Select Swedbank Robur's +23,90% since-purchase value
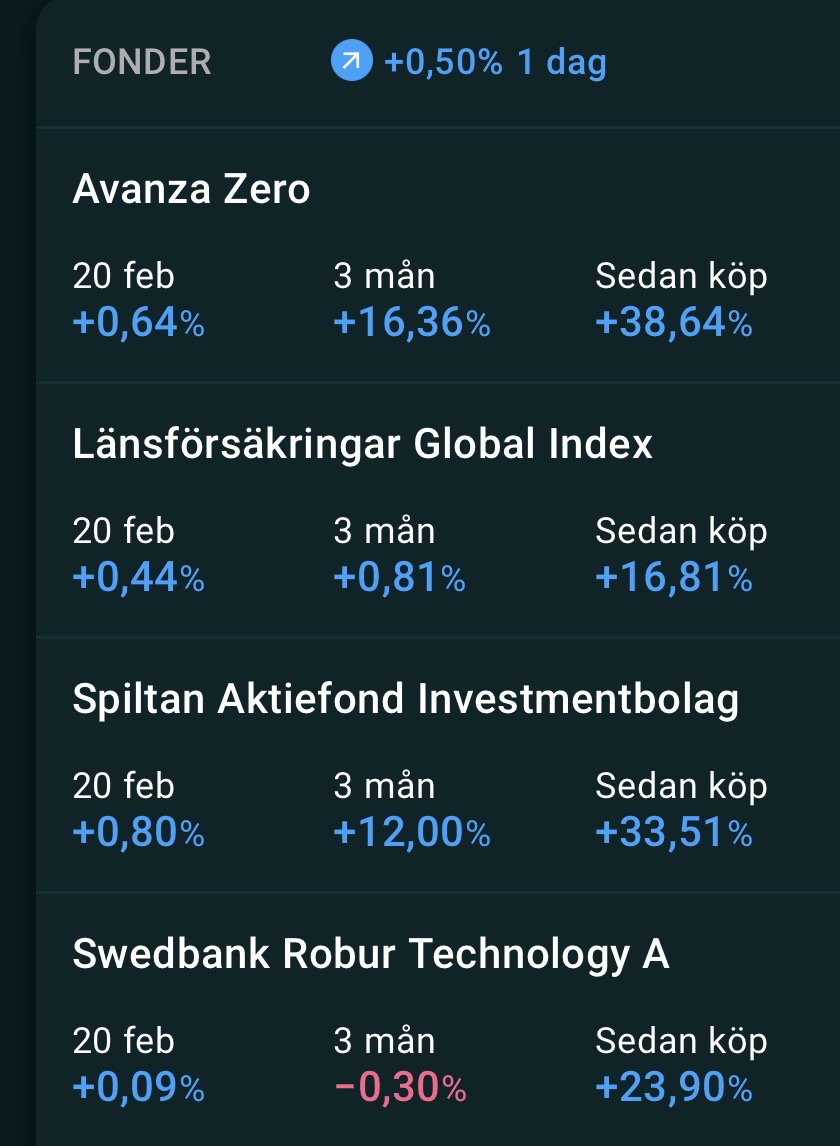The height and width of the screenshot is (1146, 840). 673,1088
